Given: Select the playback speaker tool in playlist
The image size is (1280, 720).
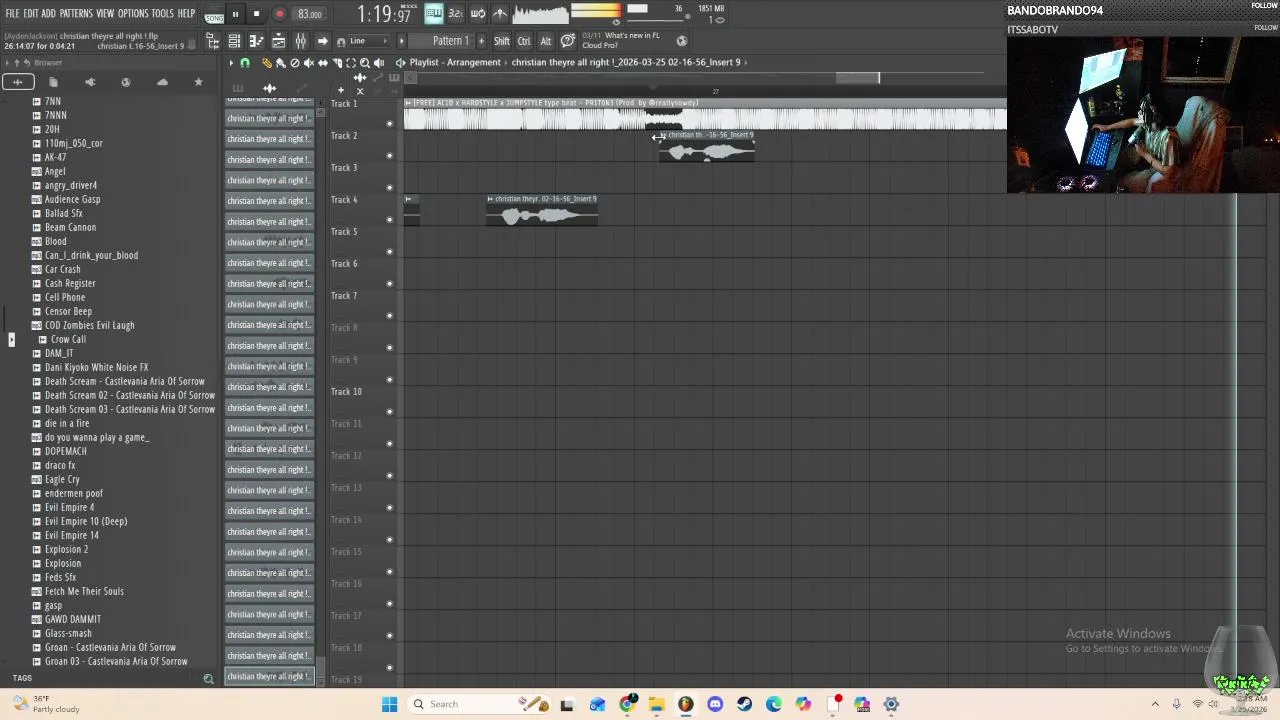Looking at the screenshot, I should tap(379, 62).
